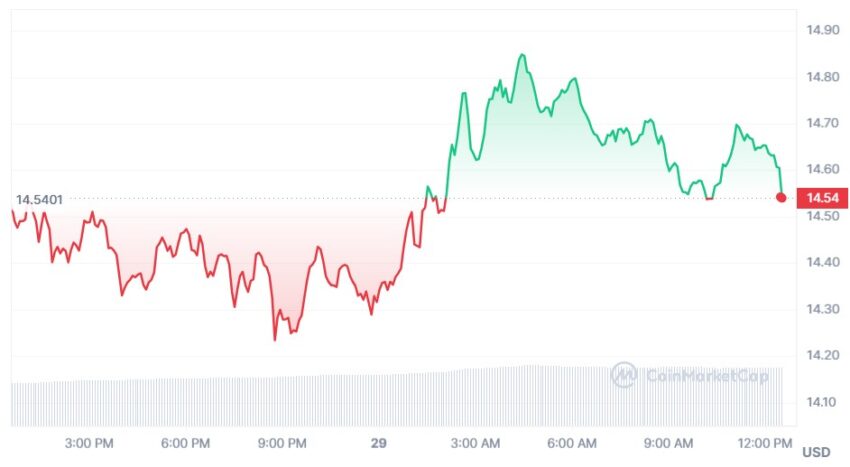Click the CoinMarketCap watermark text

click(x=707, y=375)
